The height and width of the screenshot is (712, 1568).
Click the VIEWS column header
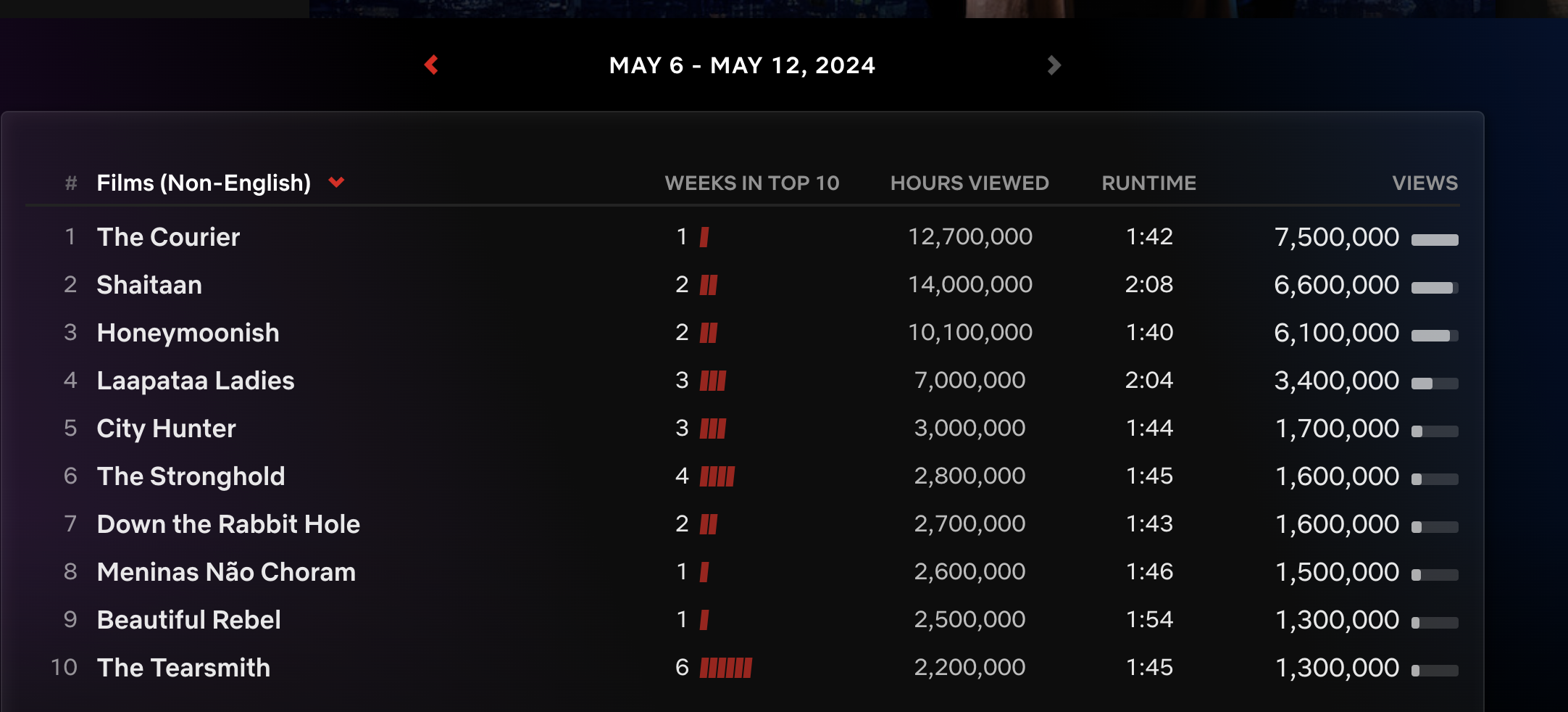pyautogui.click(x=1425, y=183)
